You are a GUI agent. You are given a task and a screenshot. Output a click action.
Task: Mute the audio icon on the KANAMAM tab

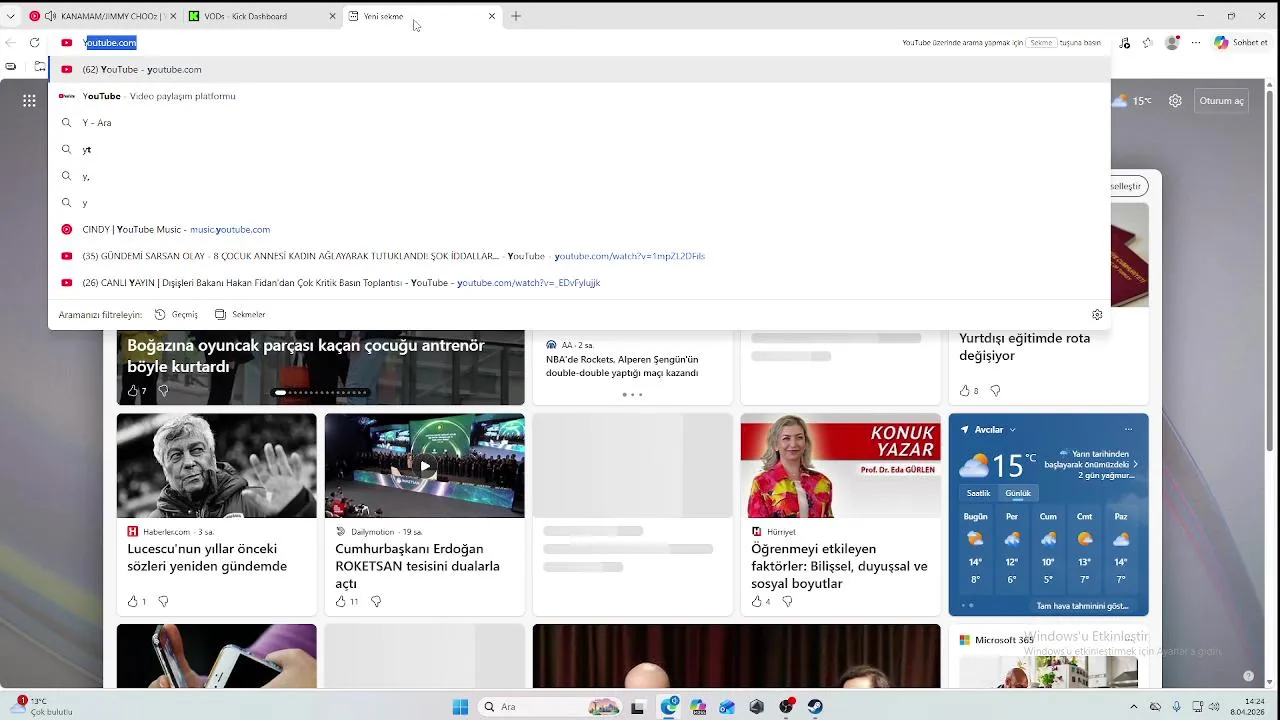point(50,16)
